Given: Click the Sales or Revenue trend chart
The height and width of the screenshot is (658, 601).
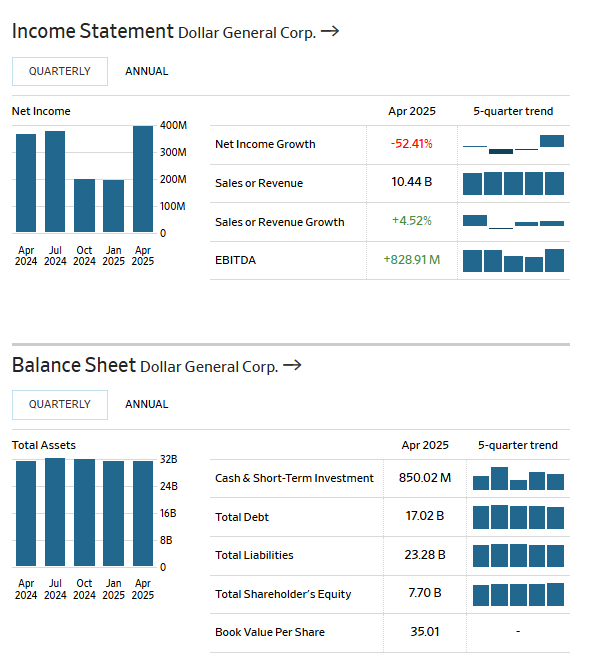Looking at the screenshot, I should pyautogui.click(x=513, y=183).
